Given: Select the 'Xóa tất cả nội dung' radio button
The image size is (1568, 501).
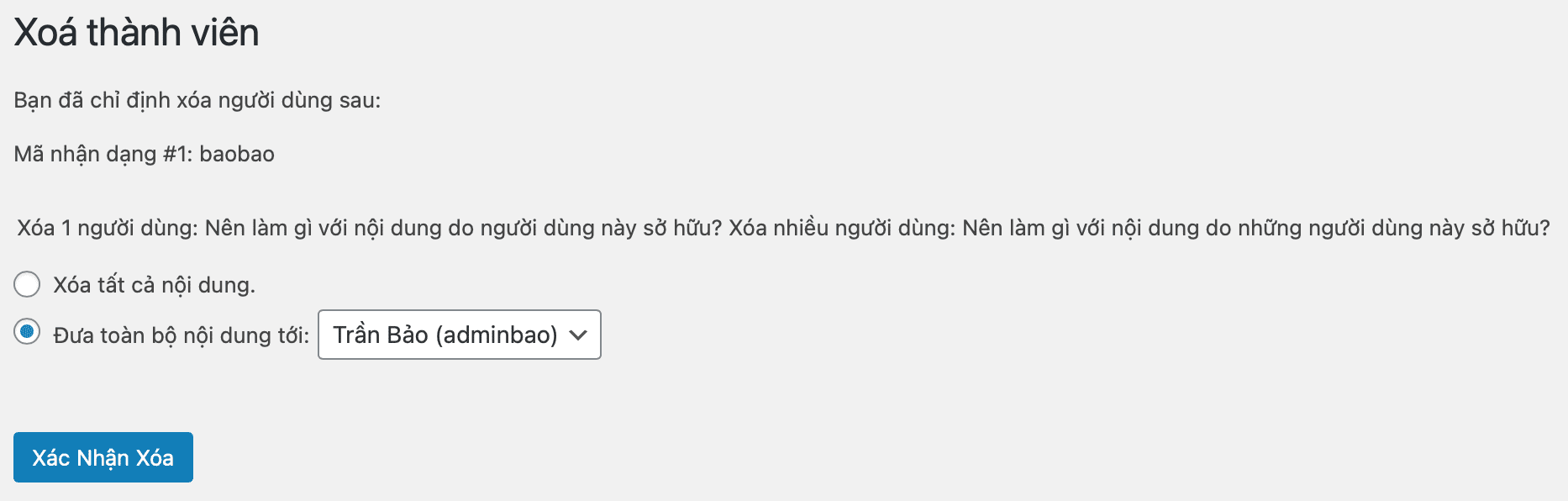Looking at the screenshot, I should 27,284.
